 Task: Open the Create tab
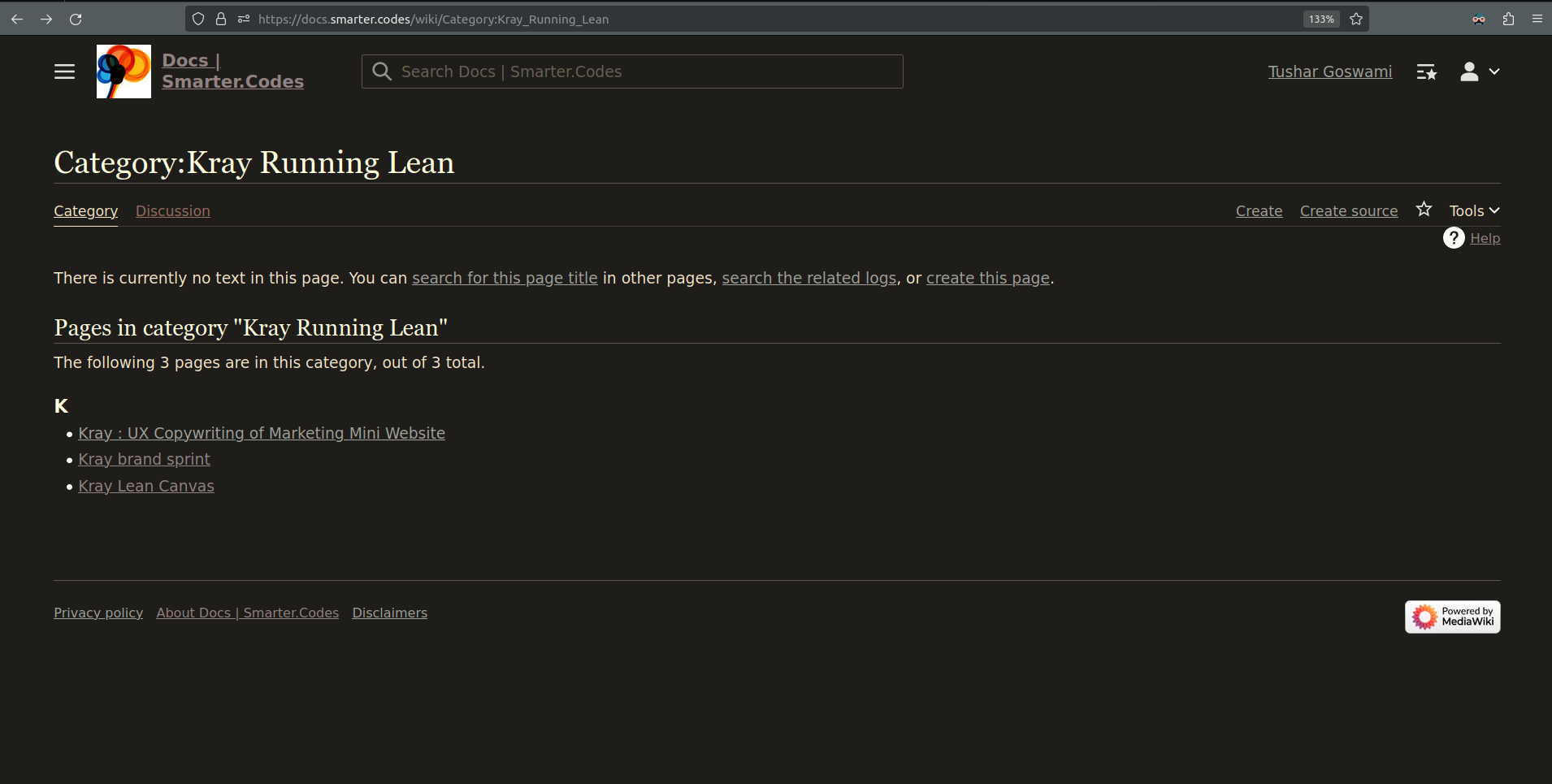coord(1259,210)
